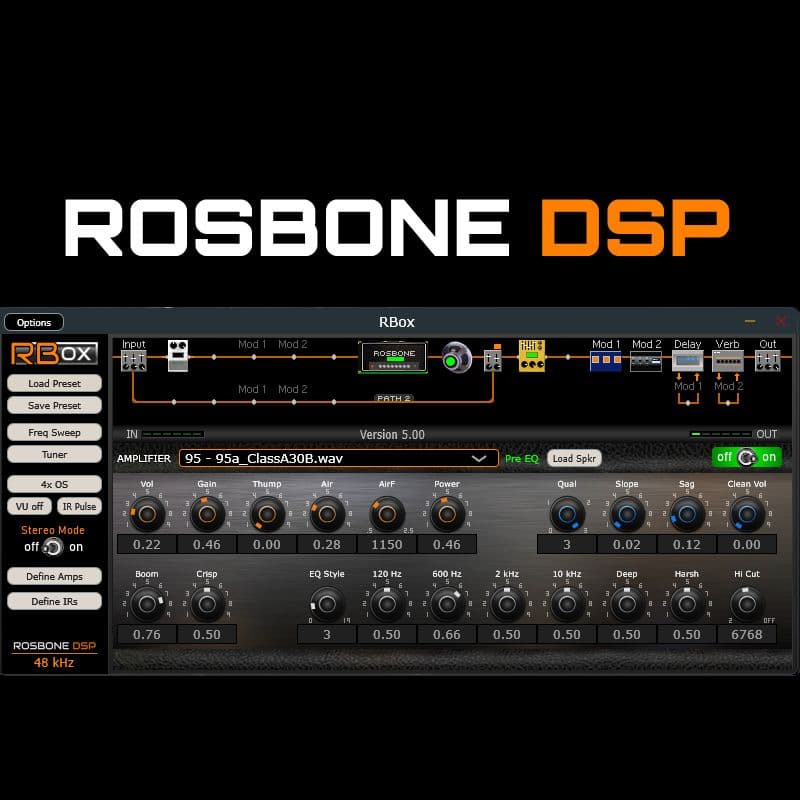Image resolution: width=800 pixels, height=800 pixels.
Task: Click the AirF value field 1150
Action: tap(387, 544)
